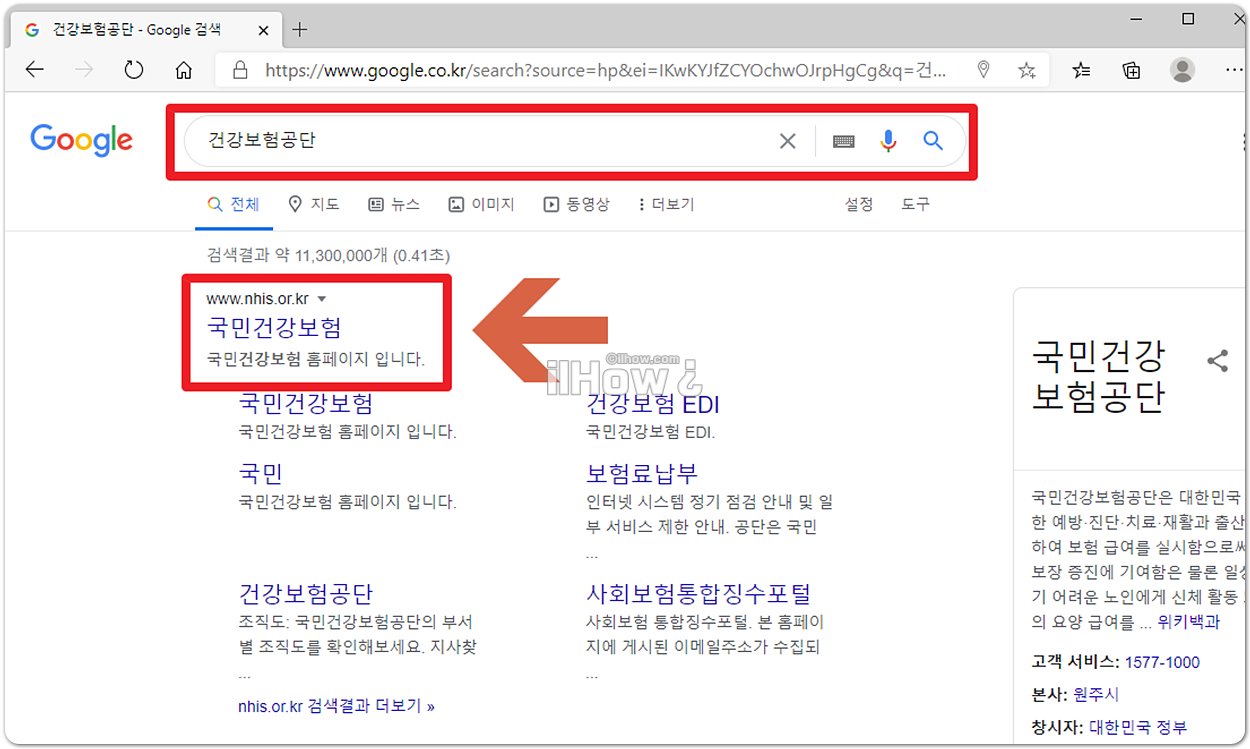The width and height of the screenshot is (1250, 749).
Task: Switch to the 이미지 tab
Action: [481, 204]
